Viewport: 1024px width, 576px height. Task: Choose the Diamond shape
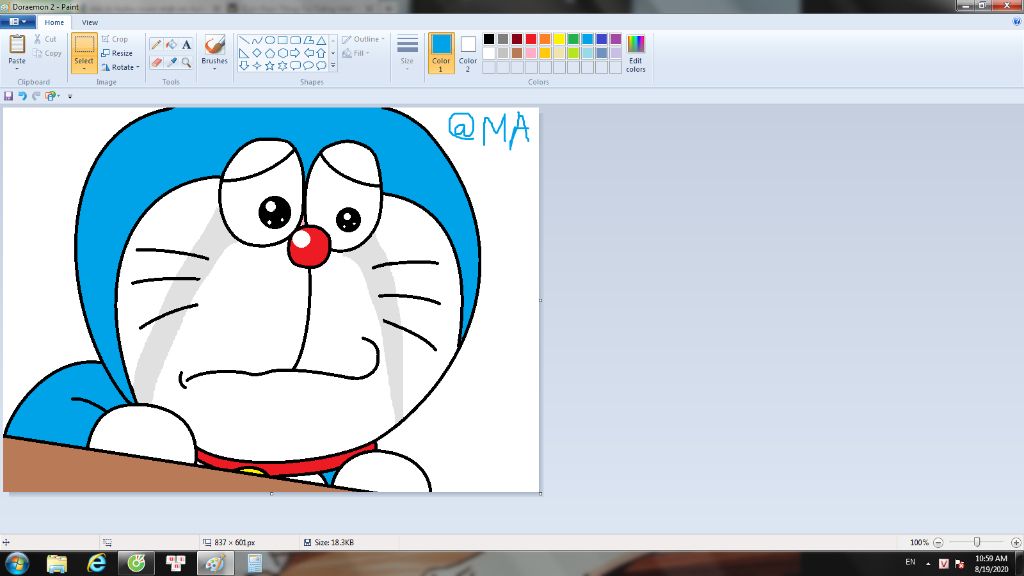257,53
